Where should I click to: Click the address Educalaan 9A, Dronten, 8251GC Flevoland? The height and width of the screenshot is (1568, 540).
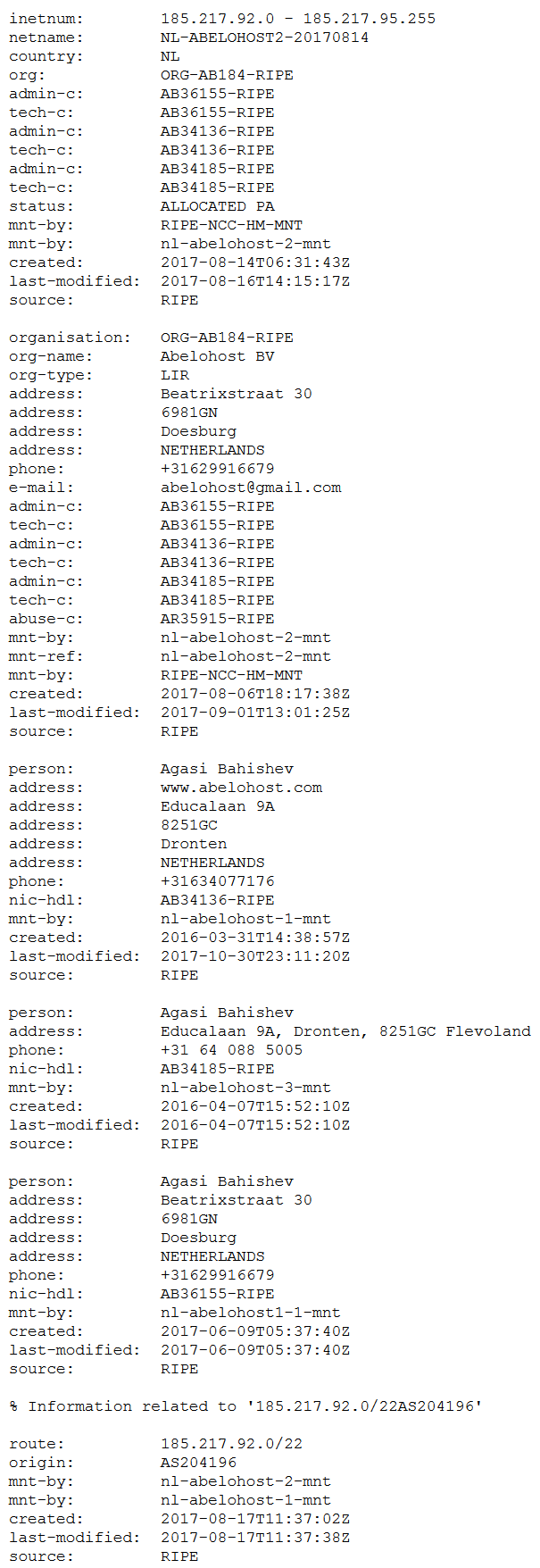click(x=345, y=1031)
